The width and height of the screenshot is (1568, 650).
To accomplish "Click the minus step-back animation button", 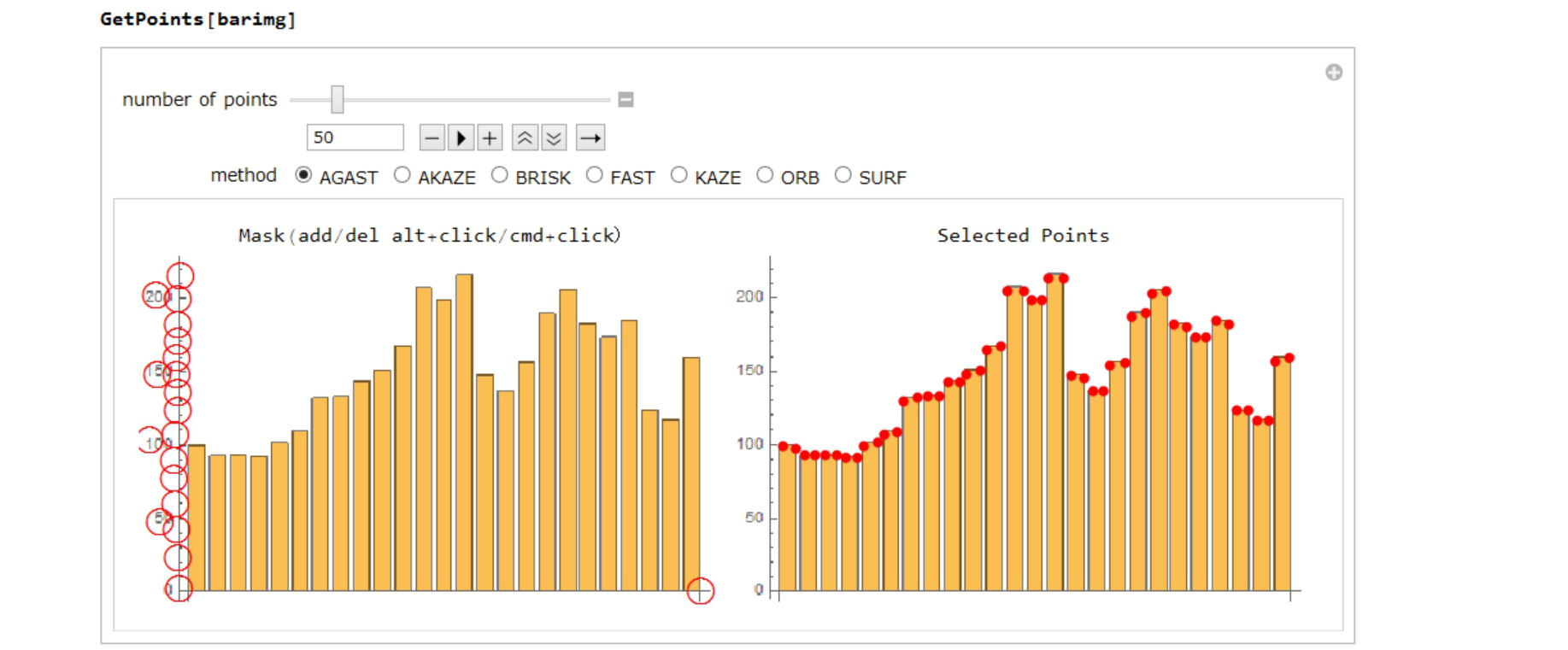I will (x=432, y=138).
